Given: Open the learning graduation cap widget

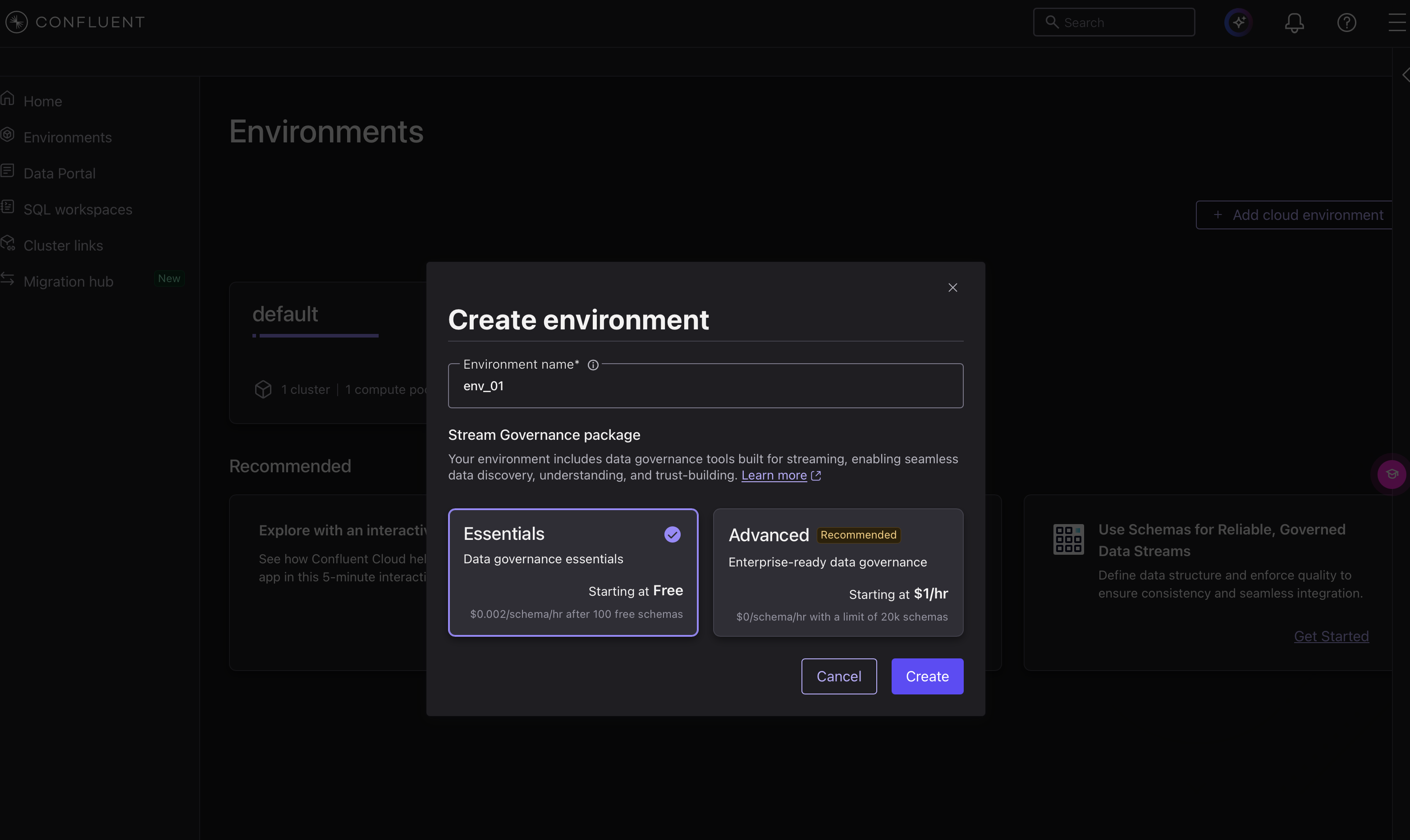Looking at the screenshot, I should pos(1392,475).
